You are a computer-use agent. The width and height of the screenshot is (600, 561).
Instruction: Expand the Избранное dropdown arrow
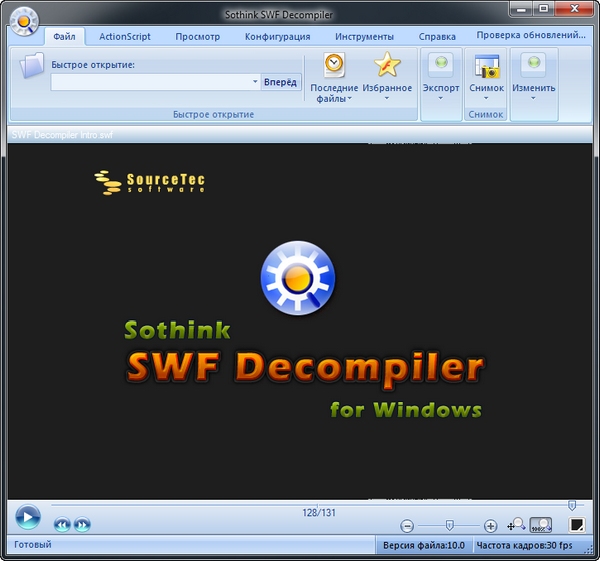pos(387,98)
